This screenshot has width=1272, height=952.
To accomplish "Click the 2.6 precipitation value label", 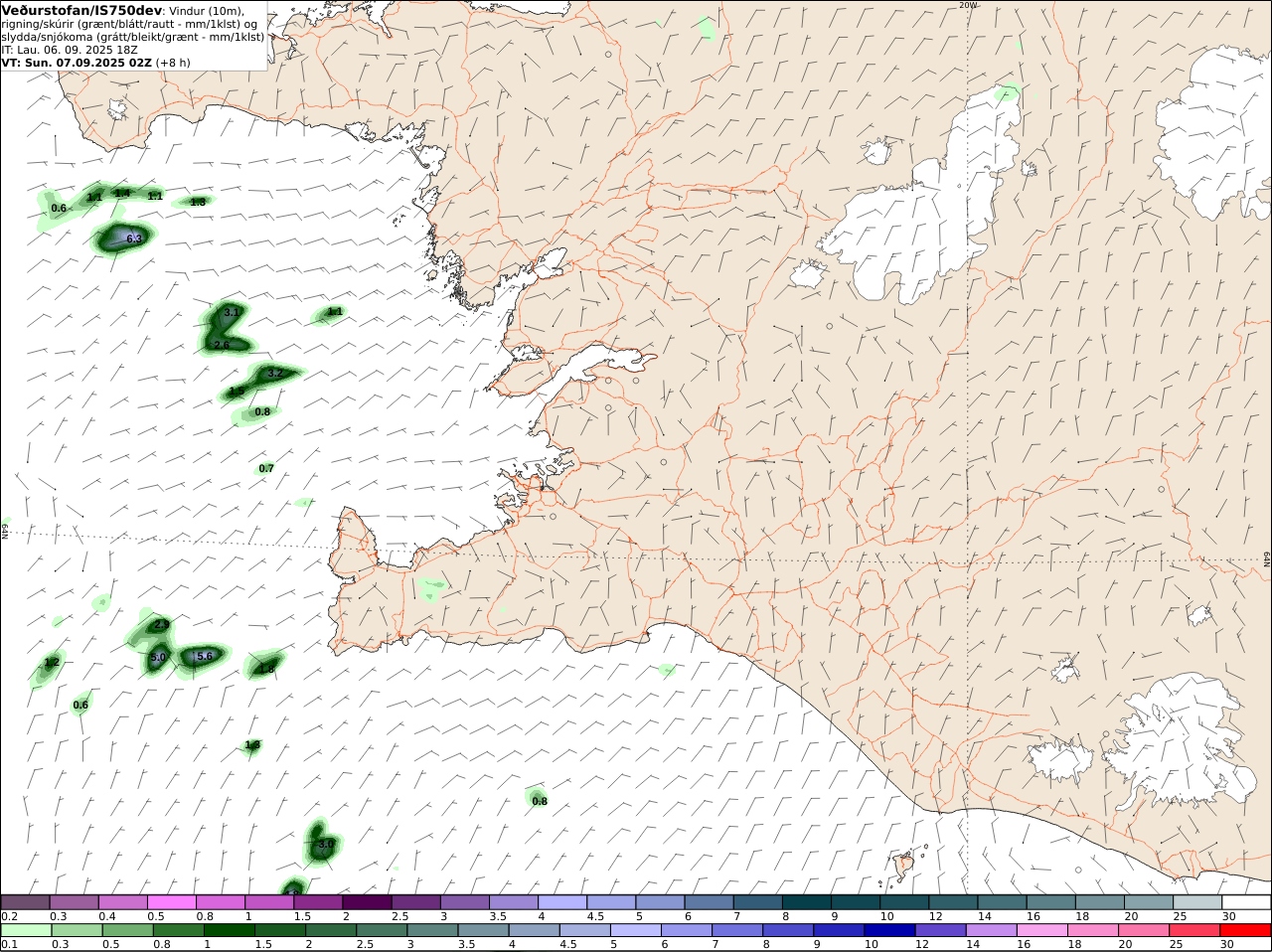I will click(x=222, y=345).
